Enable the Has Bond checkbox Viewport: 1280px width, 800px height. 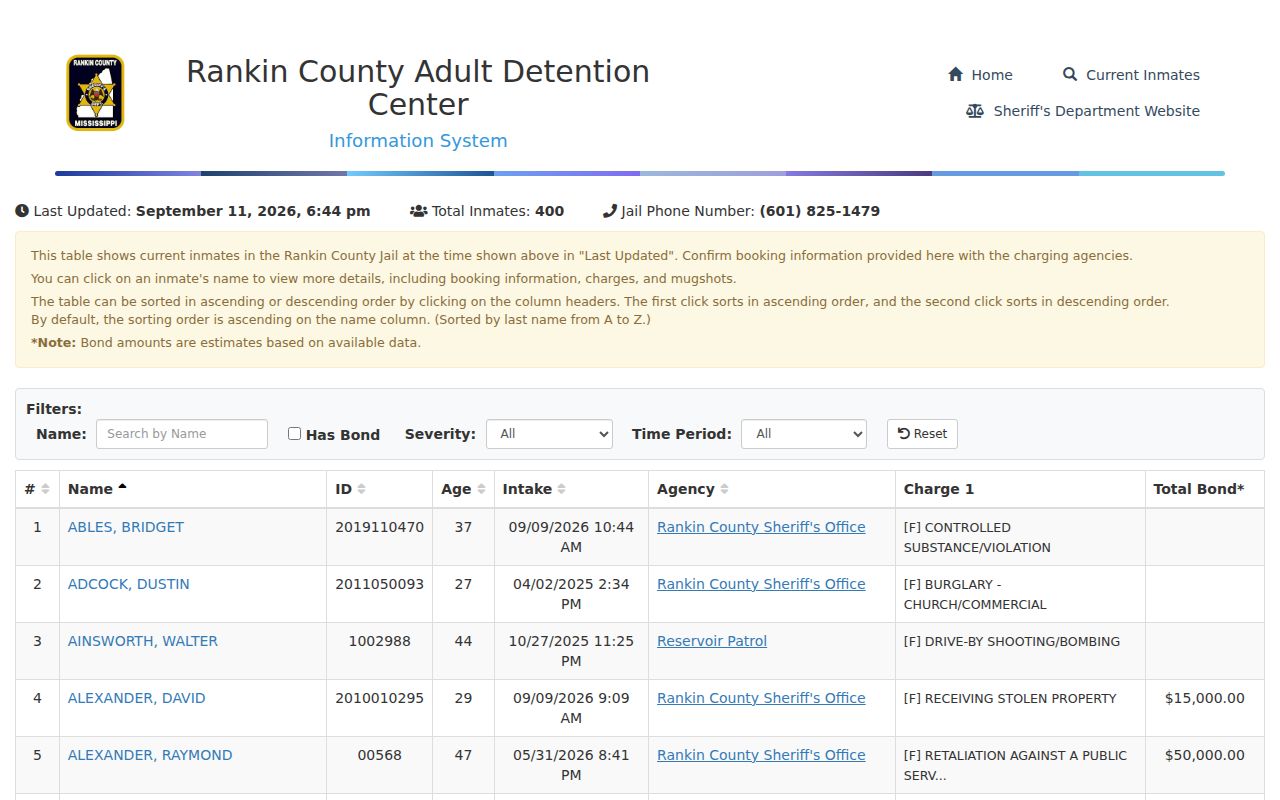click(x=294, y=434)
